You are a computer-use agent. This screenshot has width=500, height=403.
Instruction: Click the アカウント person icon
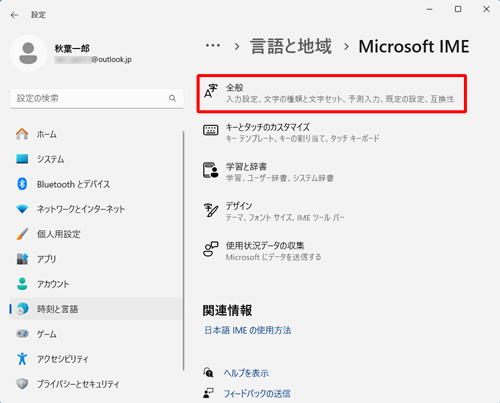pos(22,284)
